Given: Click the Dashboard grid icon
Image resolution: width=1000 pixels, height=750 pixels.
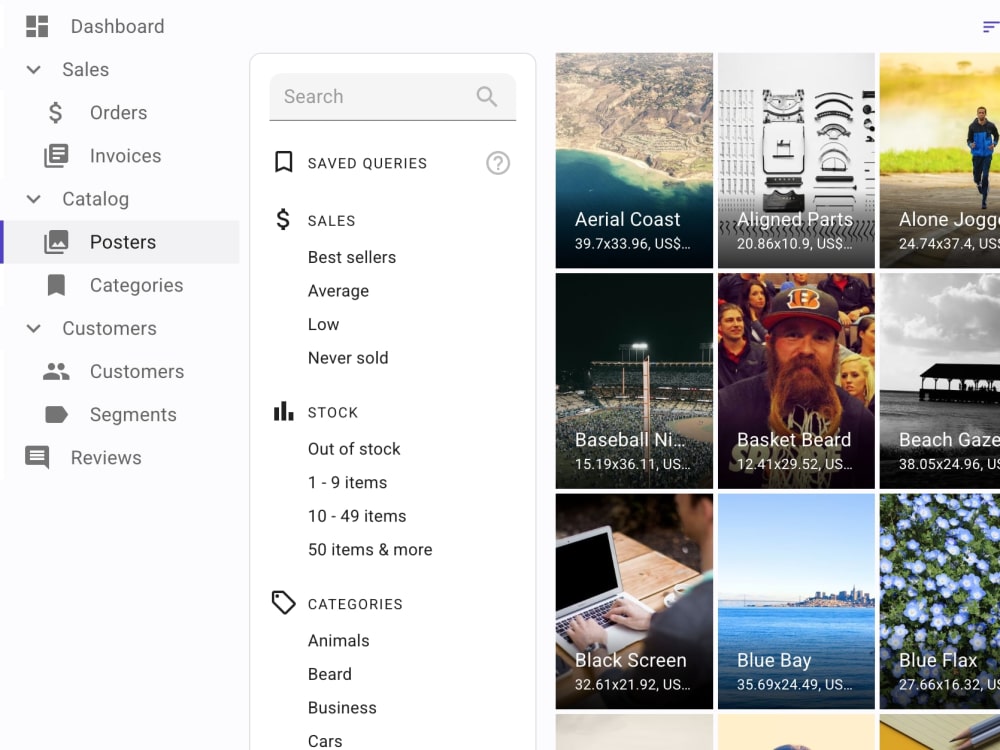Looking at the screenshot, I should coord(37,26).
